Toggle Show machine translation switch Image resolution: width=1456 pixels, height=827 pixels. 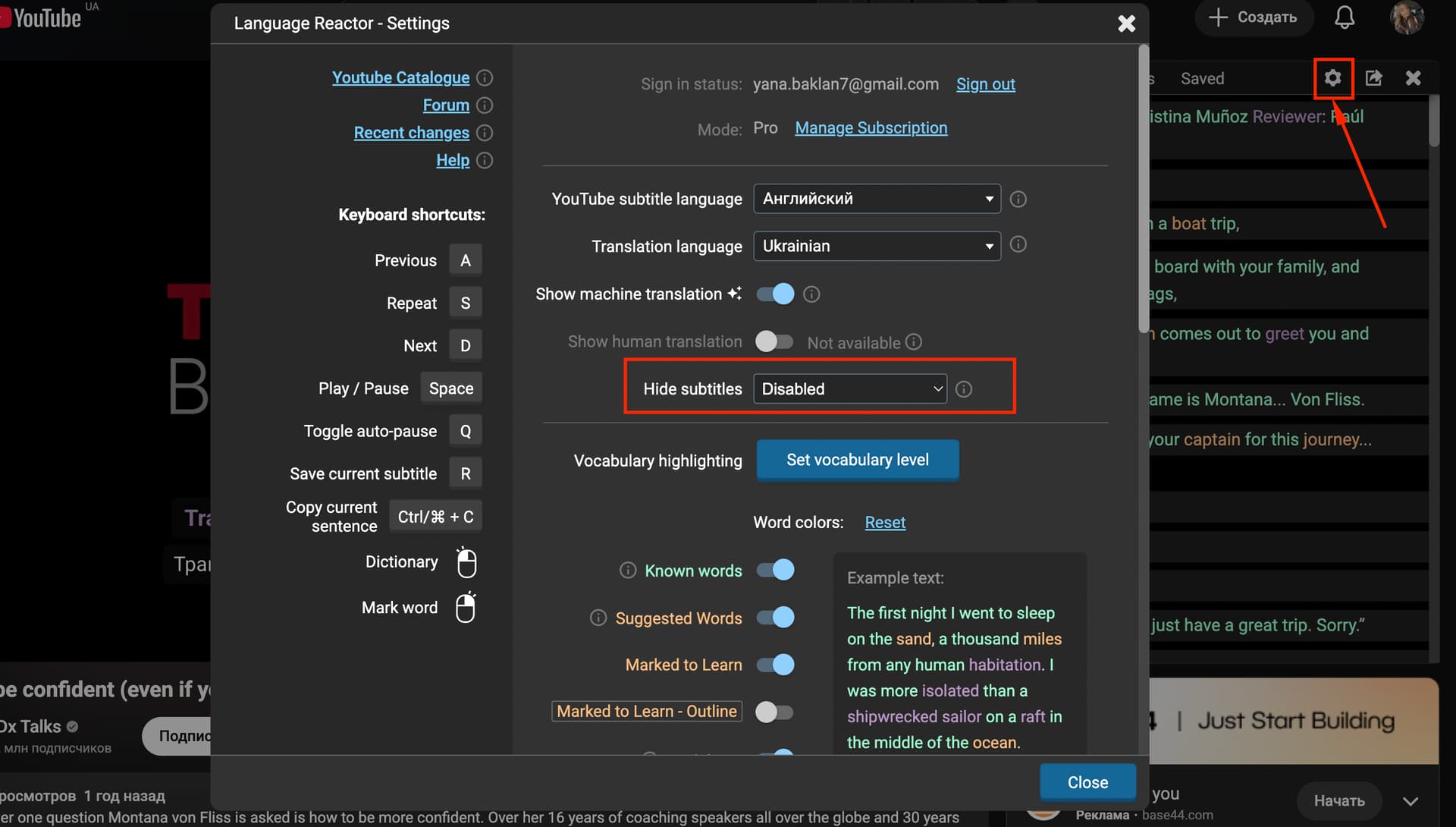coord(775,294)
